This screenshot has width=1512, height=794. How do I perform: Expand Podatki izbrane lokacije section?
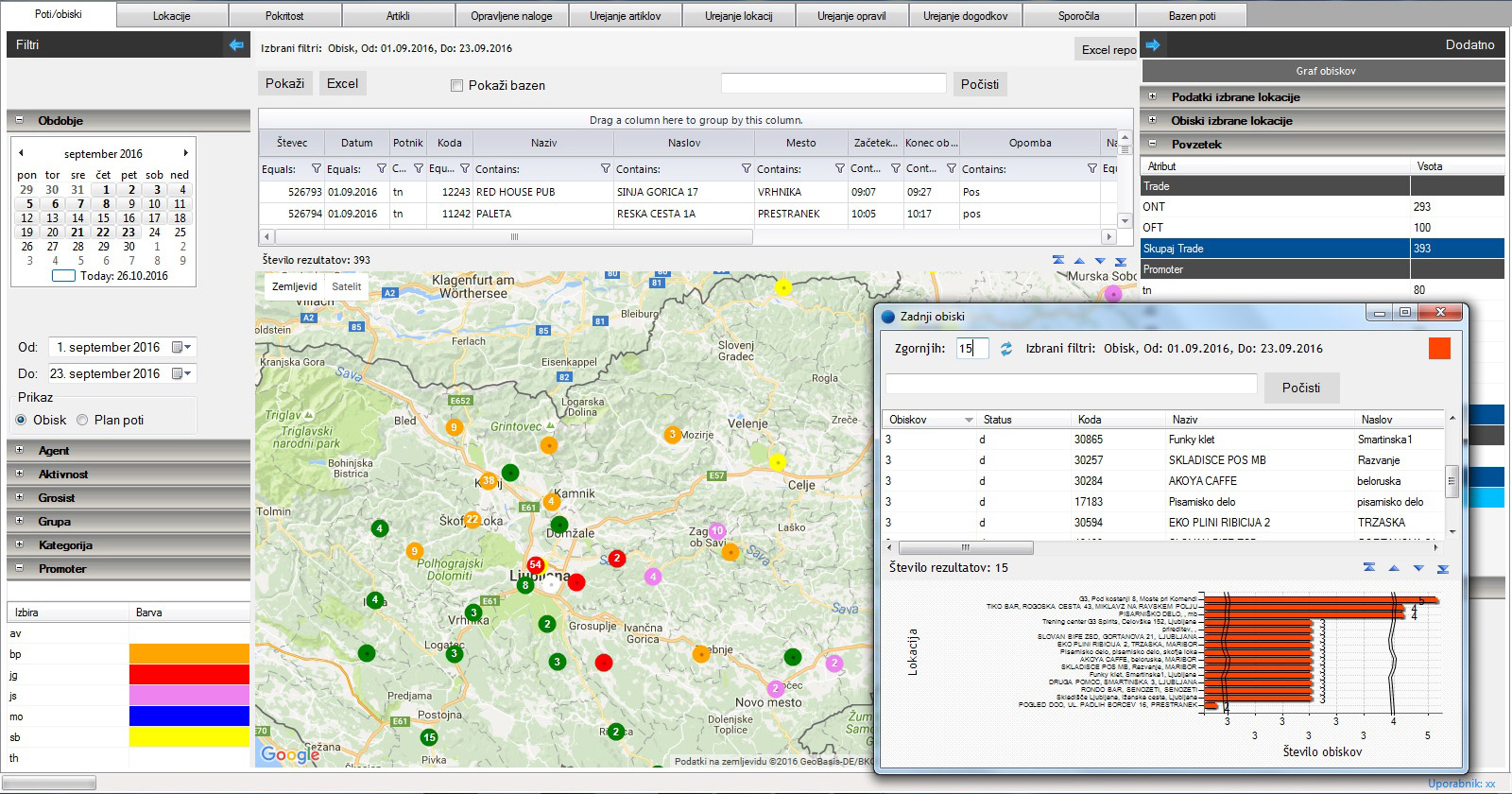tap(1152, 96)
